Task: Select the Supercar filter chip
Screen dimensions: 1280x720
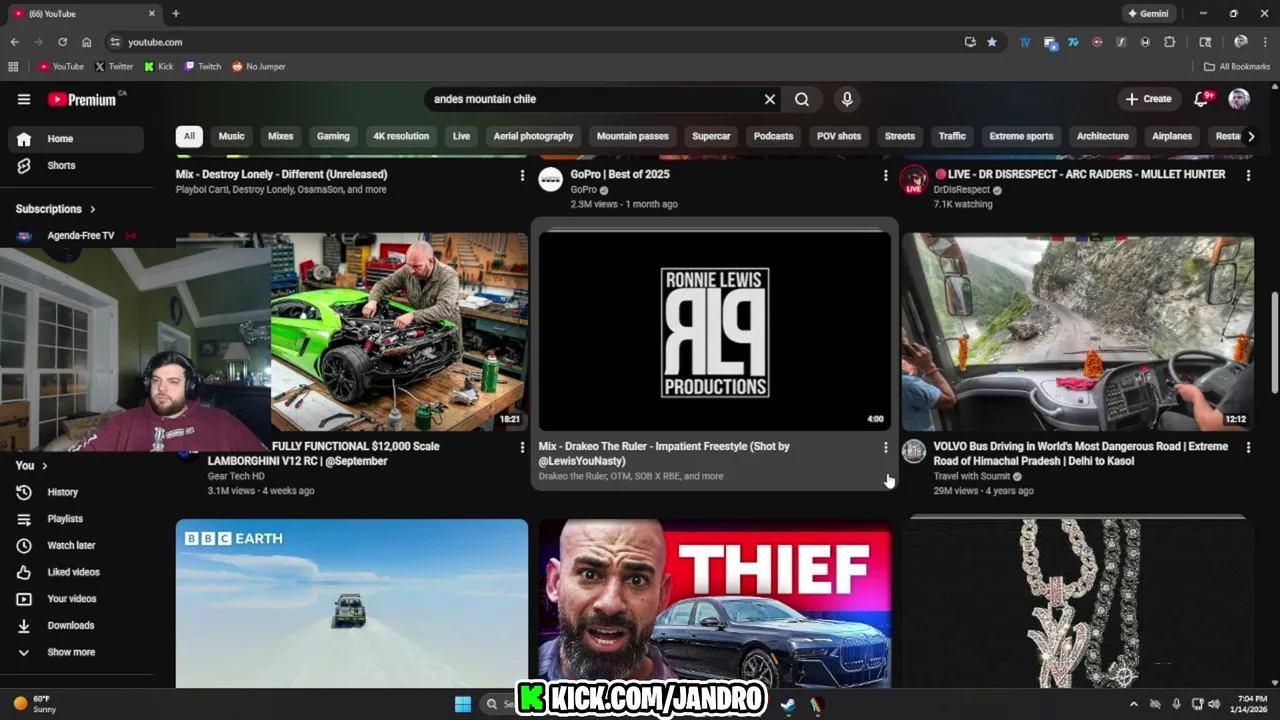Action: 711,136
